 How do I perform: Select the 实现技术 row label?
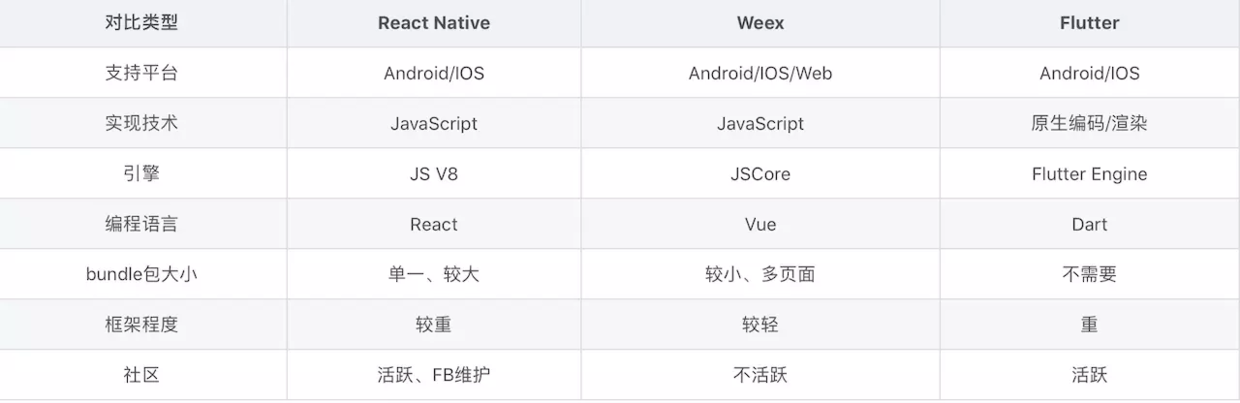(x=141, y=124)
